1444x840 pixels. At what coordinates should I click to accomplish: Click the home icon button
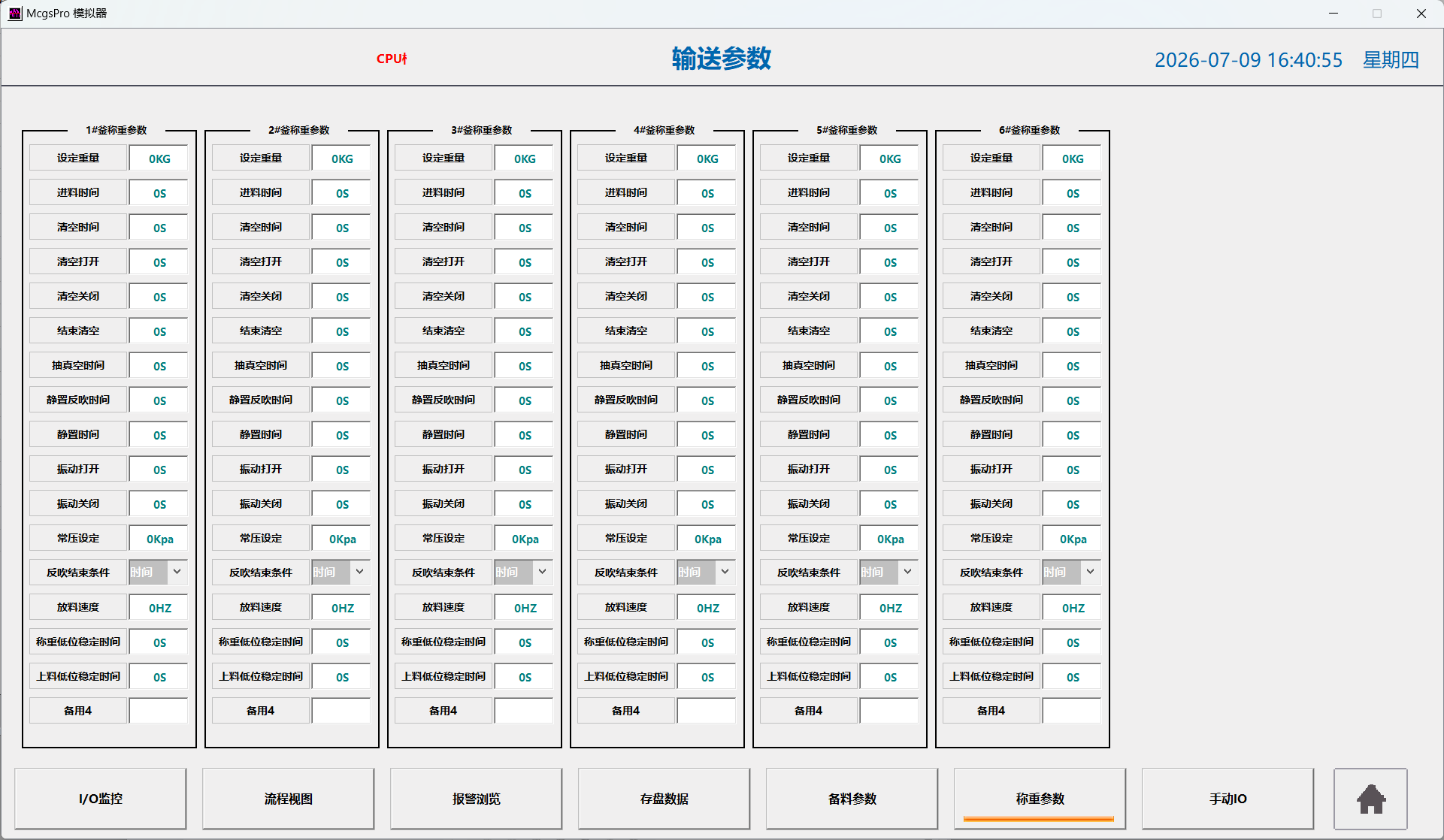(1370, 799)
